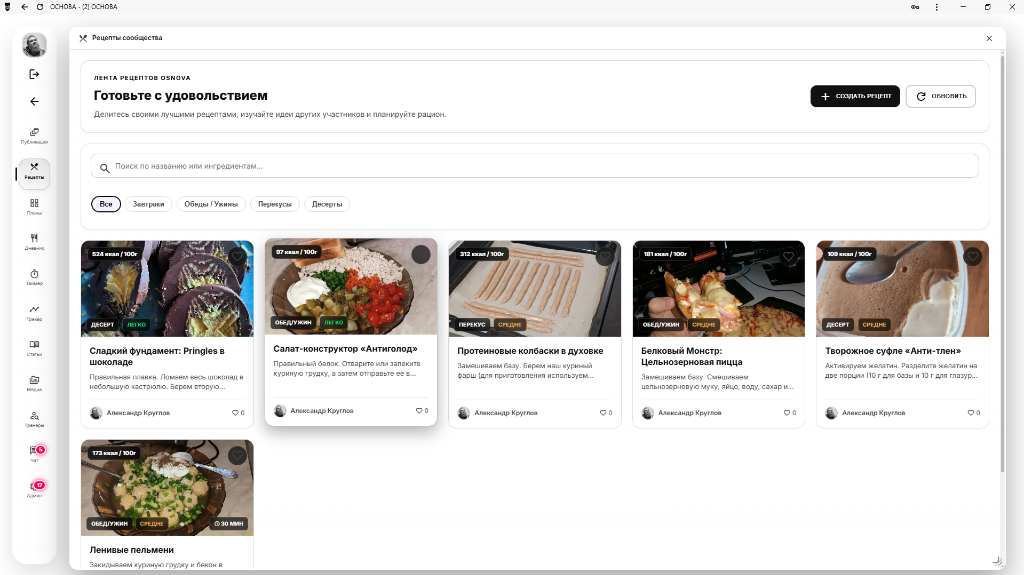The image size is (1024, 575).
Task: Click like counter on Протеиновые колбаски recipe
Action: tap(606, 413)
